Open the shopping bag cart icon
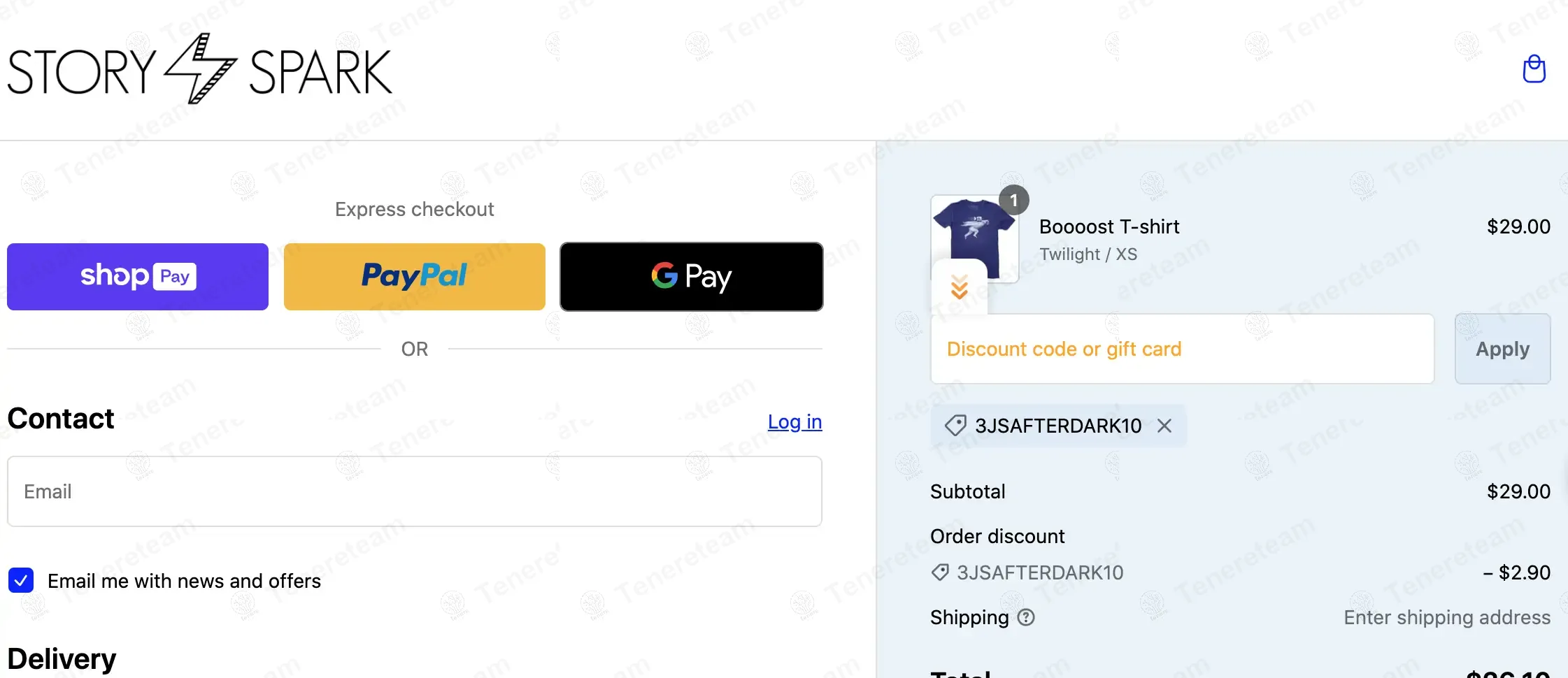1568x678 pixels. [1534, 69]
